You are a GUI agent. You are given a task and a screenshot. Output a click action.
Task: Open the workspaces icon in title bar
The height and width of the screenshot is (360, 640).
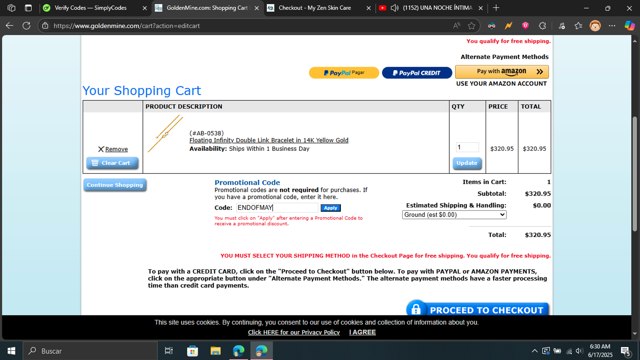(x=11, y=8)
